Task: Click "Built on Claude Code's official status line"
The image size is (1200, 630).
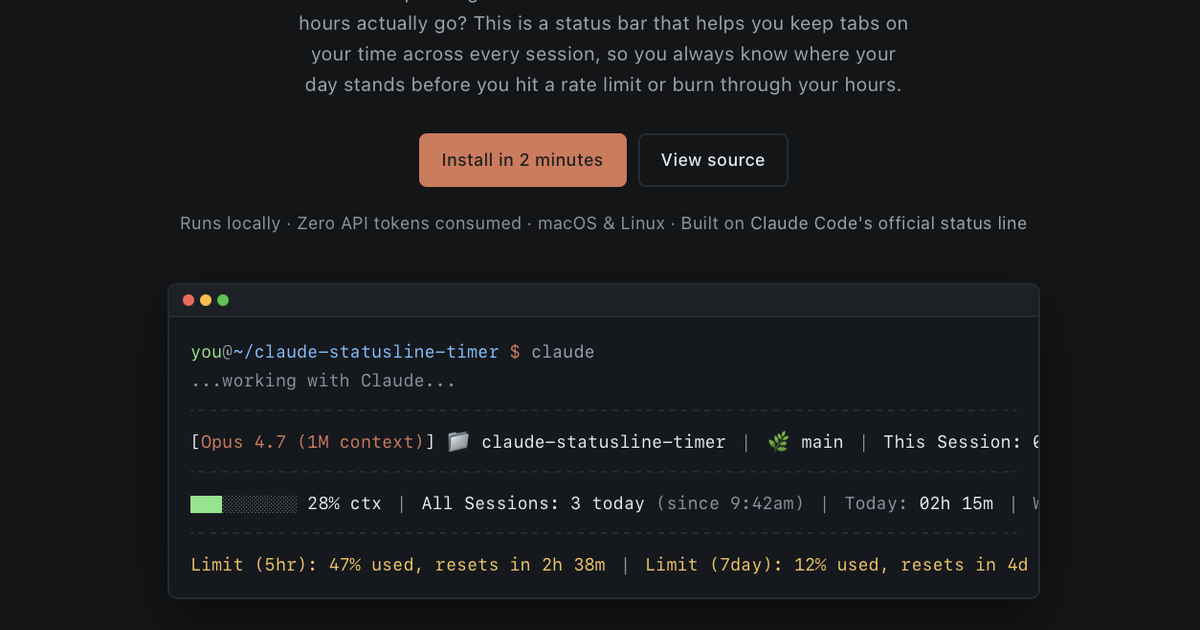Action: (x=854, y=223)
